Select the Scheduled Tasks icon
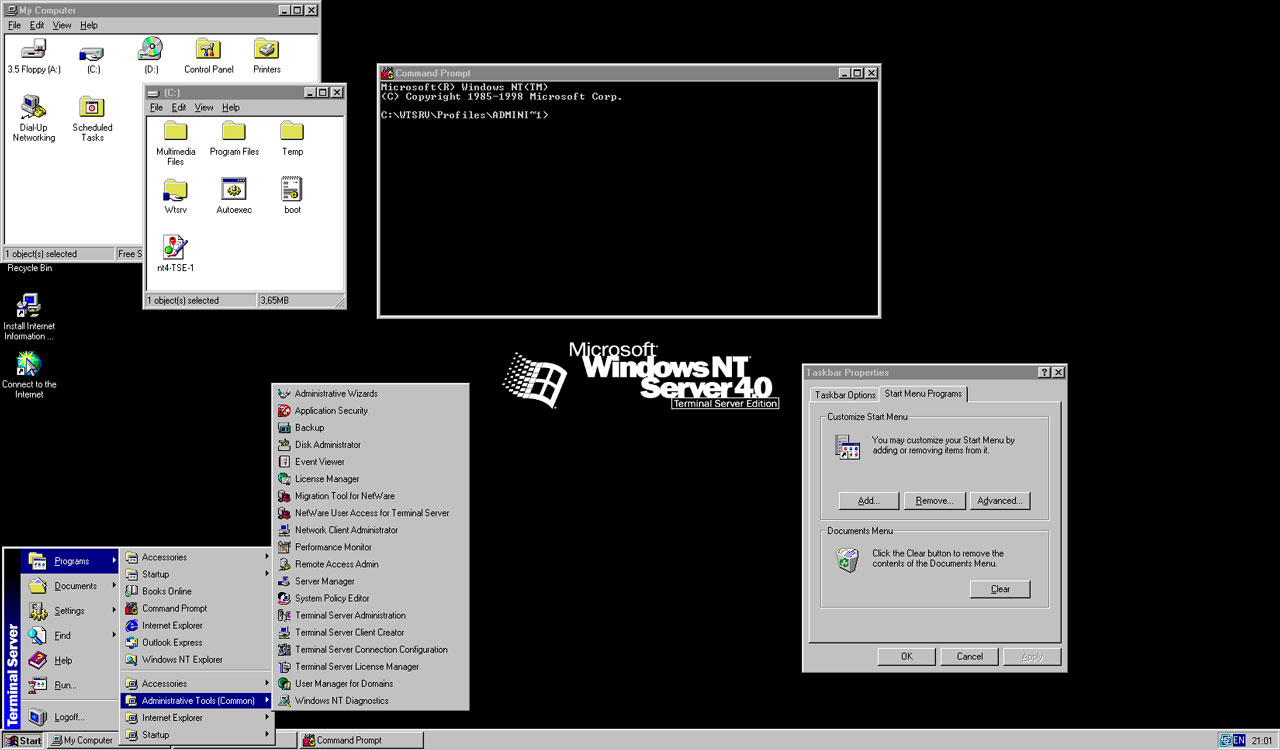Screen dimensions: 1280x750 click(x=92, y=108)
